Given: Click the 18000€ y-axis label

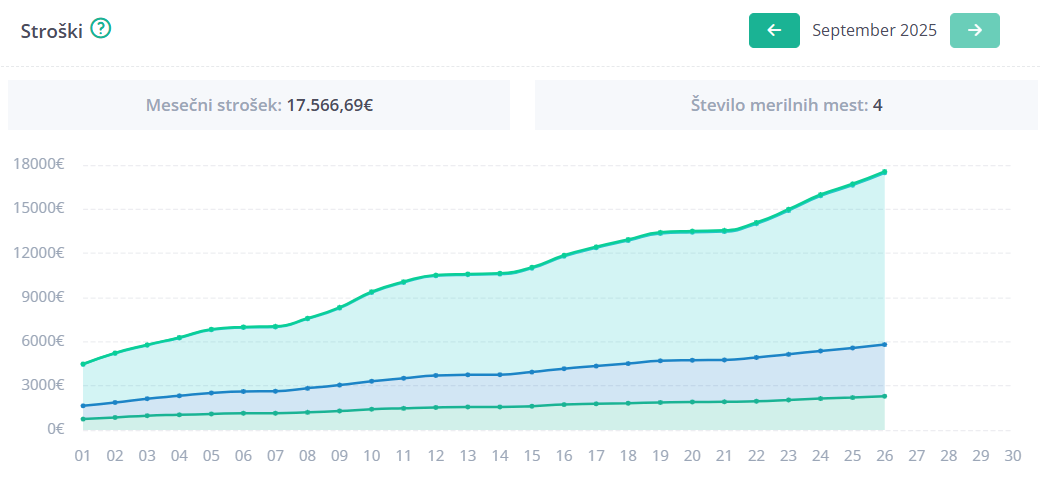Looking at the screenshot, I should tap(41, 165).
